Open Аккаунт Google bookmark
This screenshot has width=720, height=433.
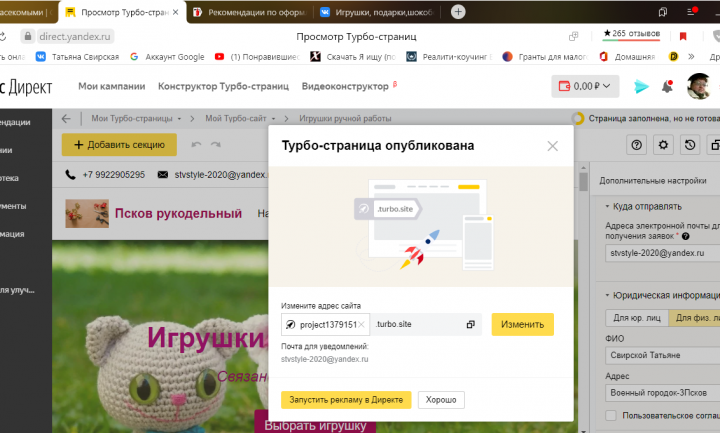167,57
